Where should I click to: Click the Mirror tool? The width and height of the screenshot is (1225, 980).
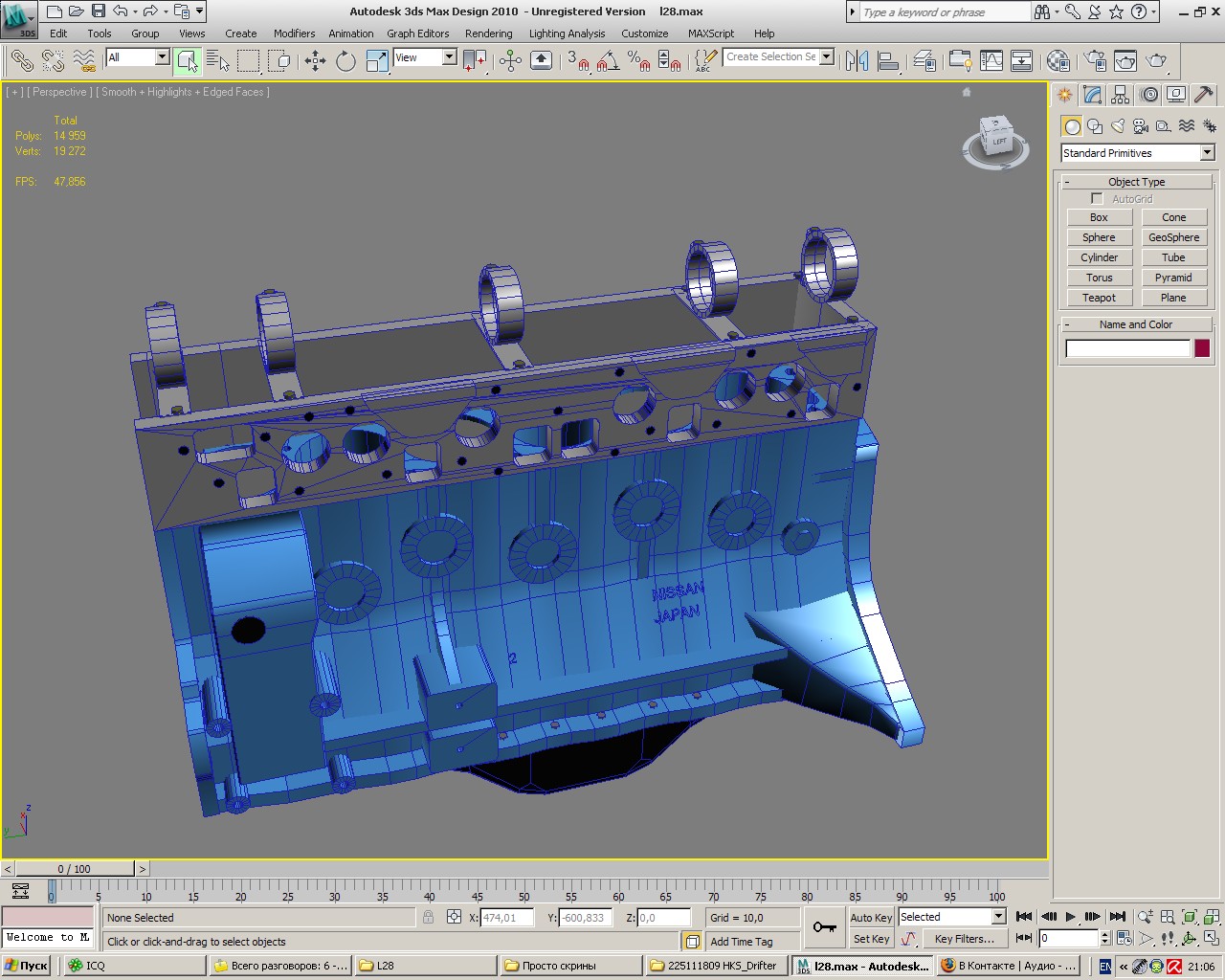(857, 60)
